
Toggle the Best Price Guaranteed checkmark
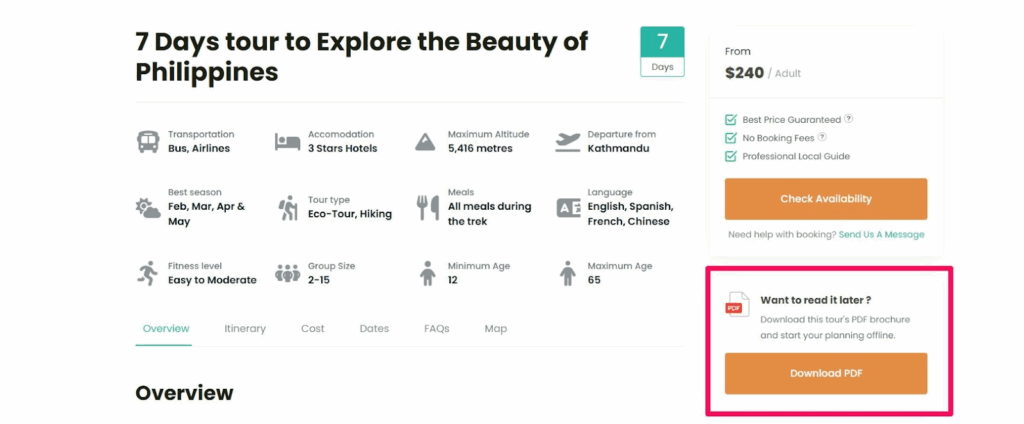coord(730,119)
